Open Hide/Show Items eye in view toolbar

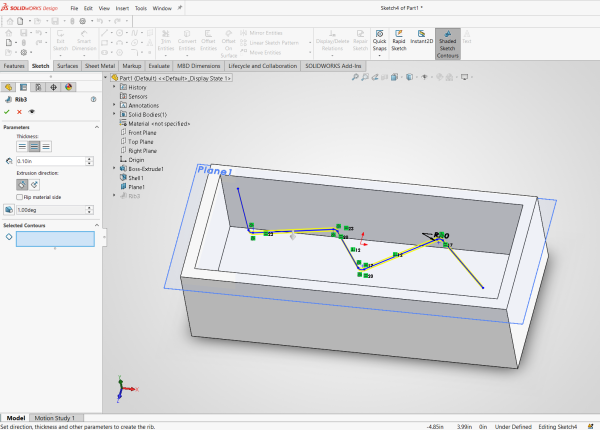click(424, 77)
